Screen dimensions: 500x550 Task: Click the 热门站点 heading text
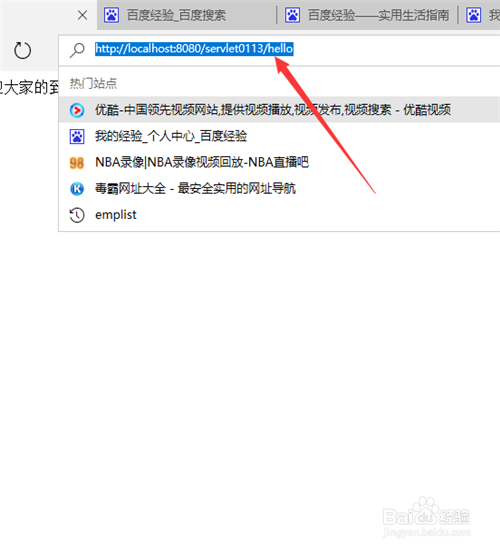[x=93, y=83]
